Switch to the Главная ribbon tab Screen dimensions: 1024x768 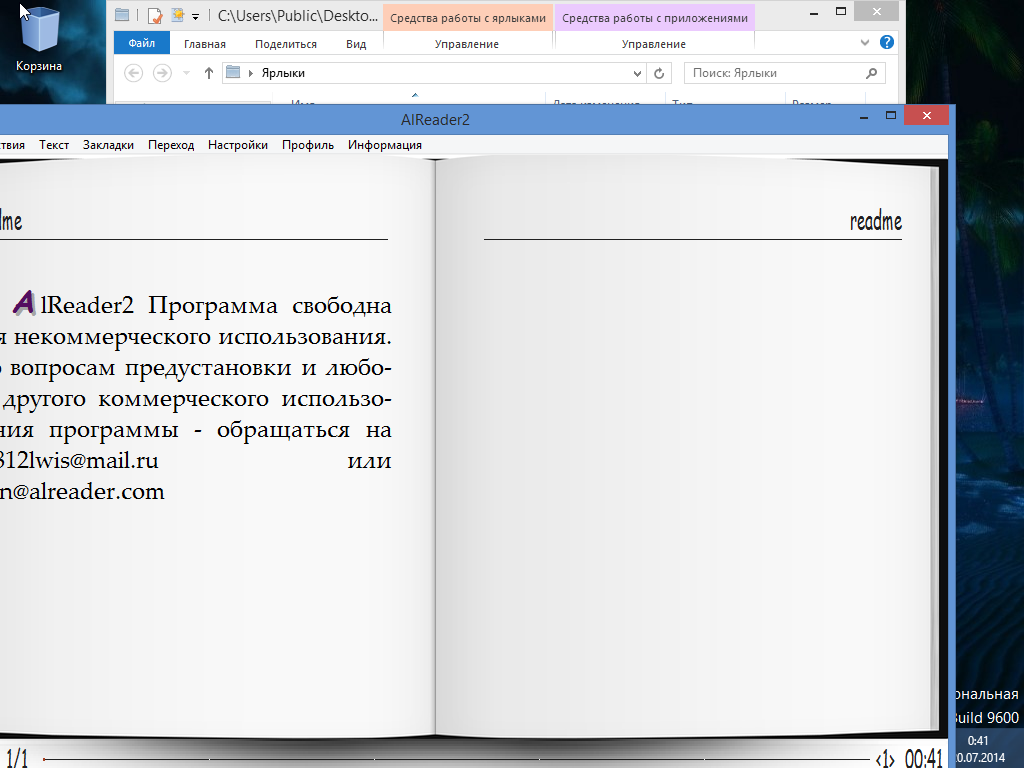[204, 44]
